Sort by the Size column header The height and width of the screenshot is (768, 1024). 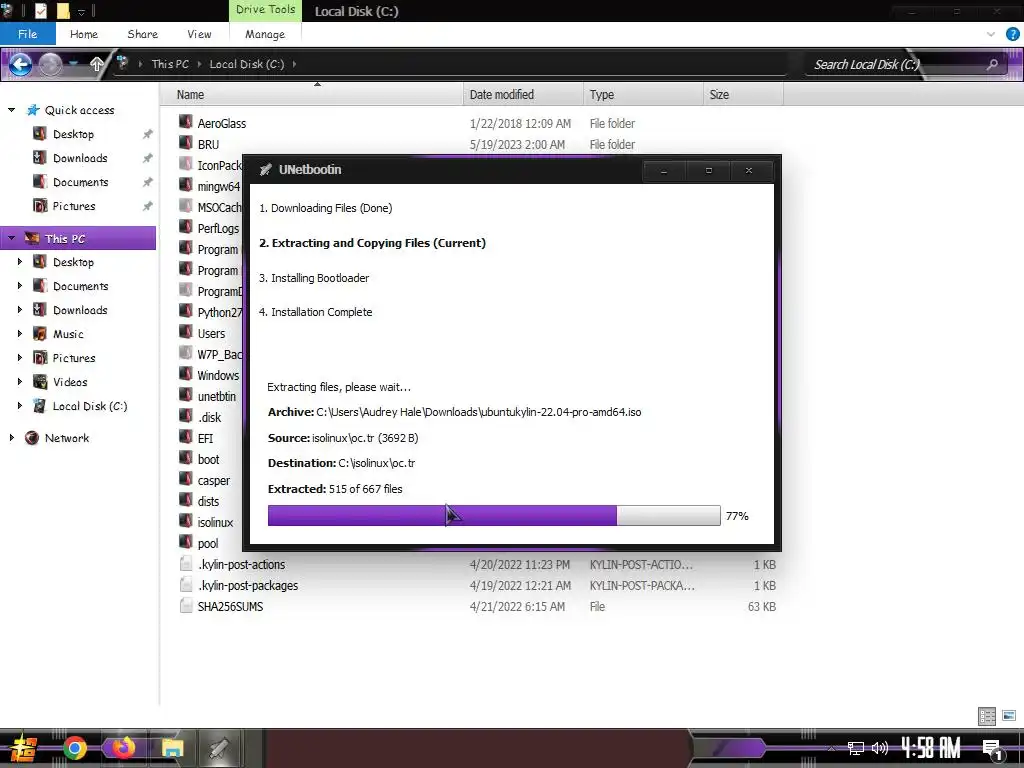click(x=743, y=94)
